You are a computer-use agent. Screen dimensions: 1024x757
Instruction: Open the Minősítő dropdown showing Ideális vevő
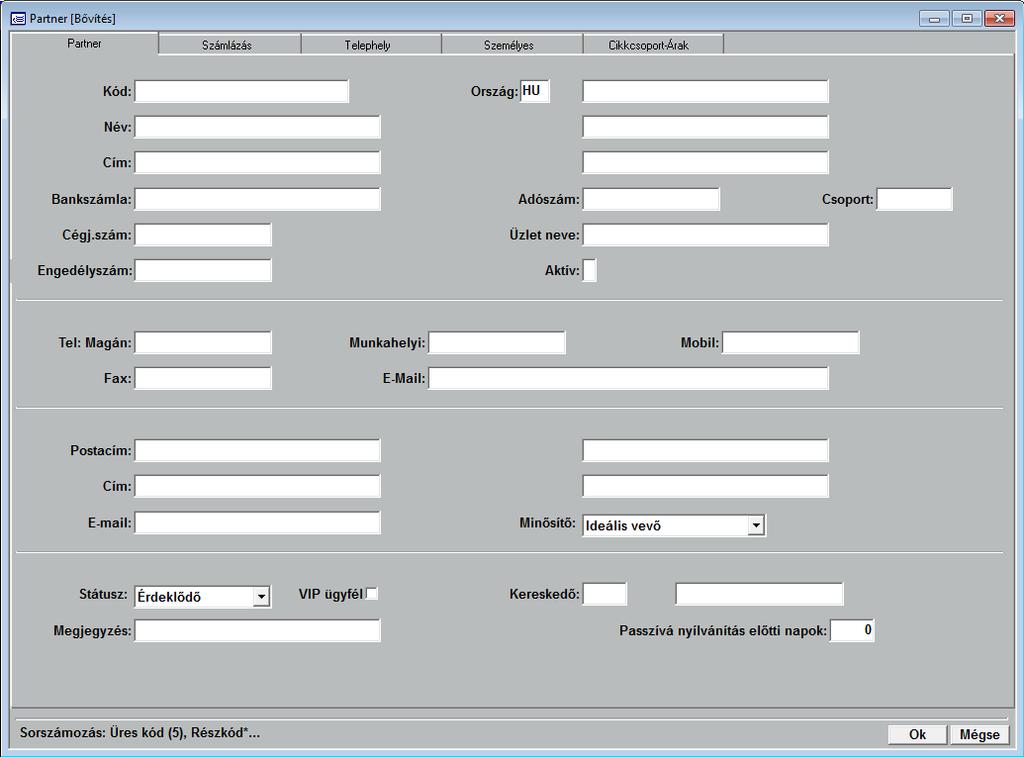pyautogui.click(x=756, y=525)
